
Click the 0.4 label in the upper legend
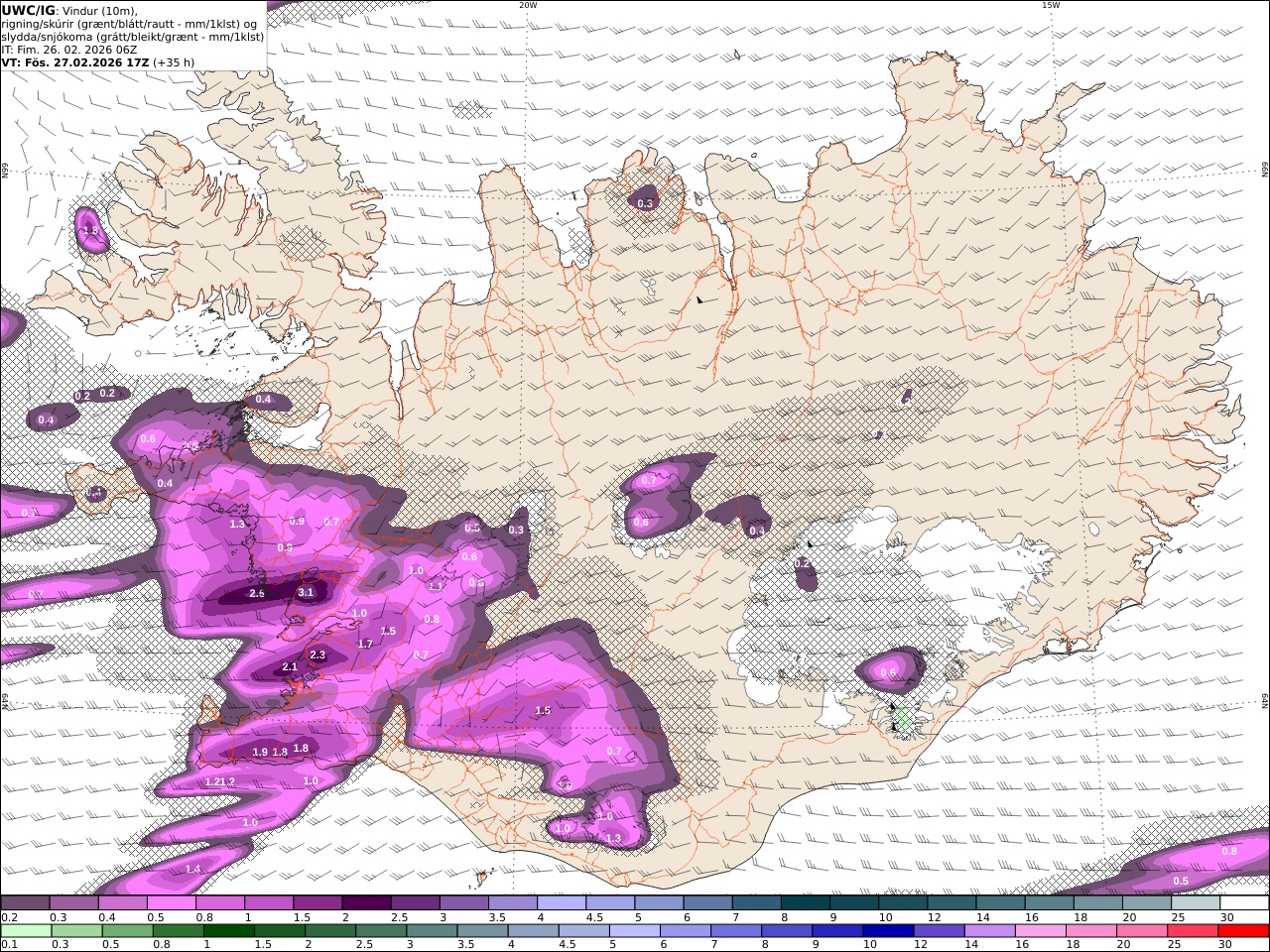tap(106, 917)
